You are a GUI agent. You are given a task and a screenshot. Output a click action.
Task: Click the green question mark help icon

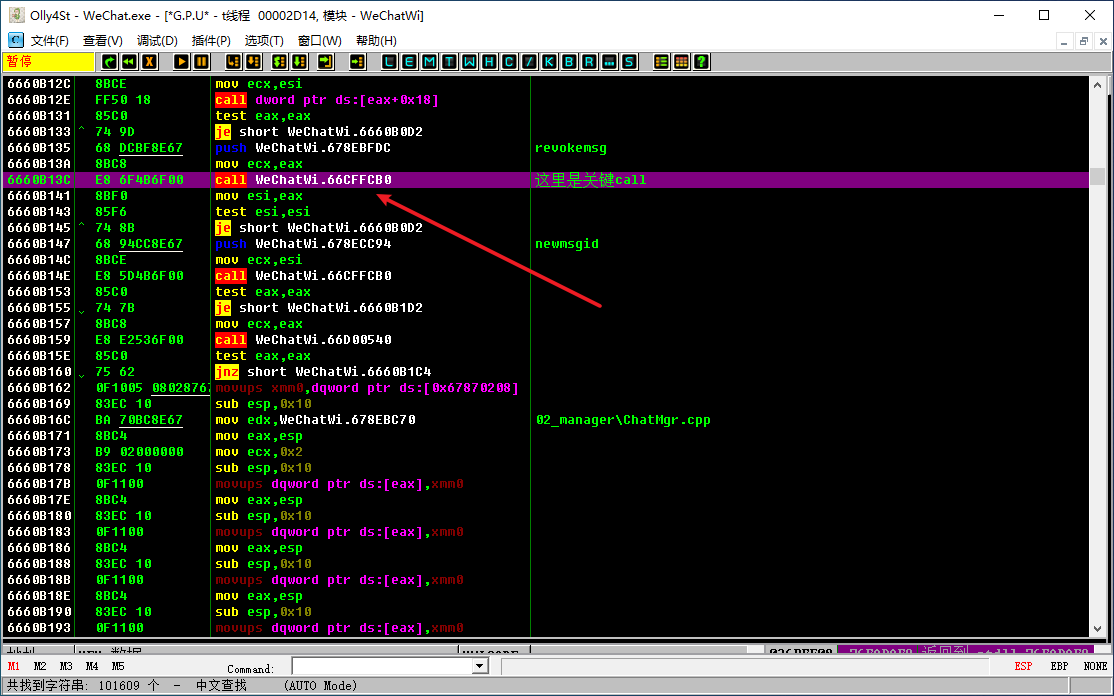click(x=701, y=62)
